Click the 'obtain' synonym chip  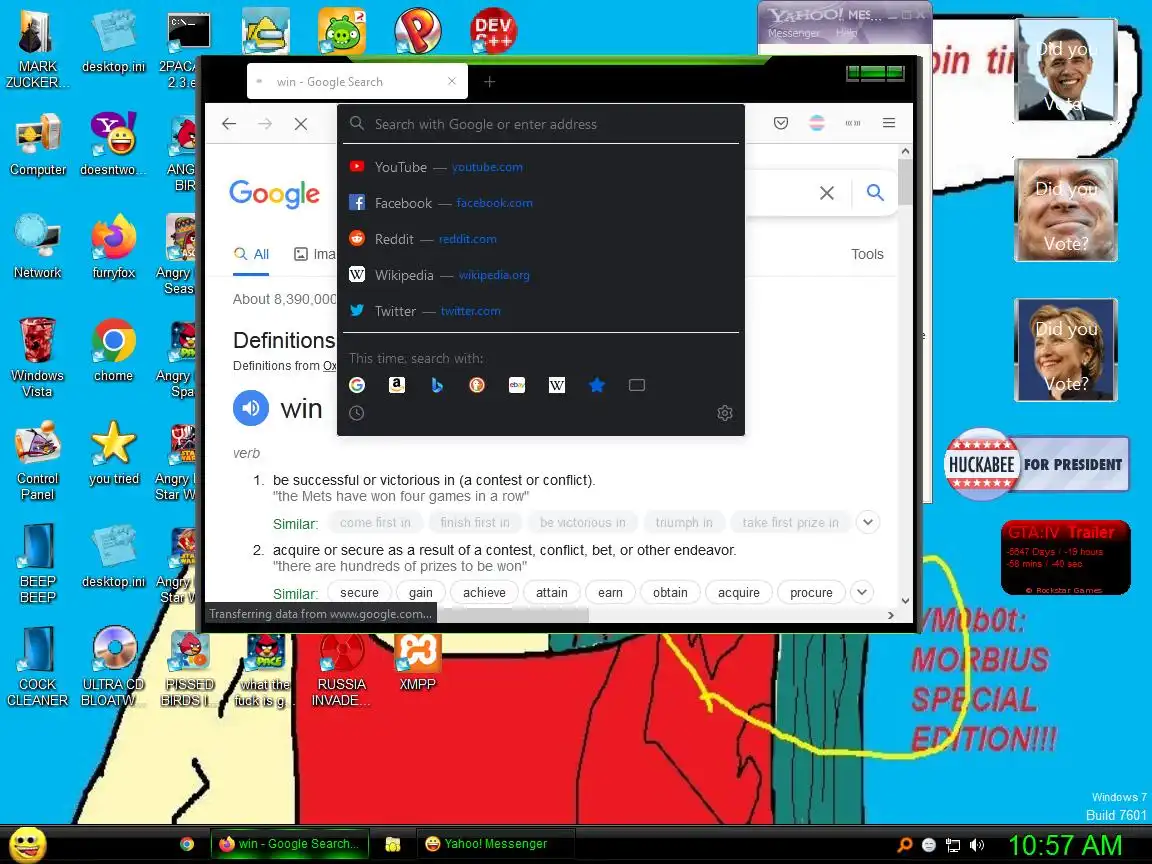(670, 592)
